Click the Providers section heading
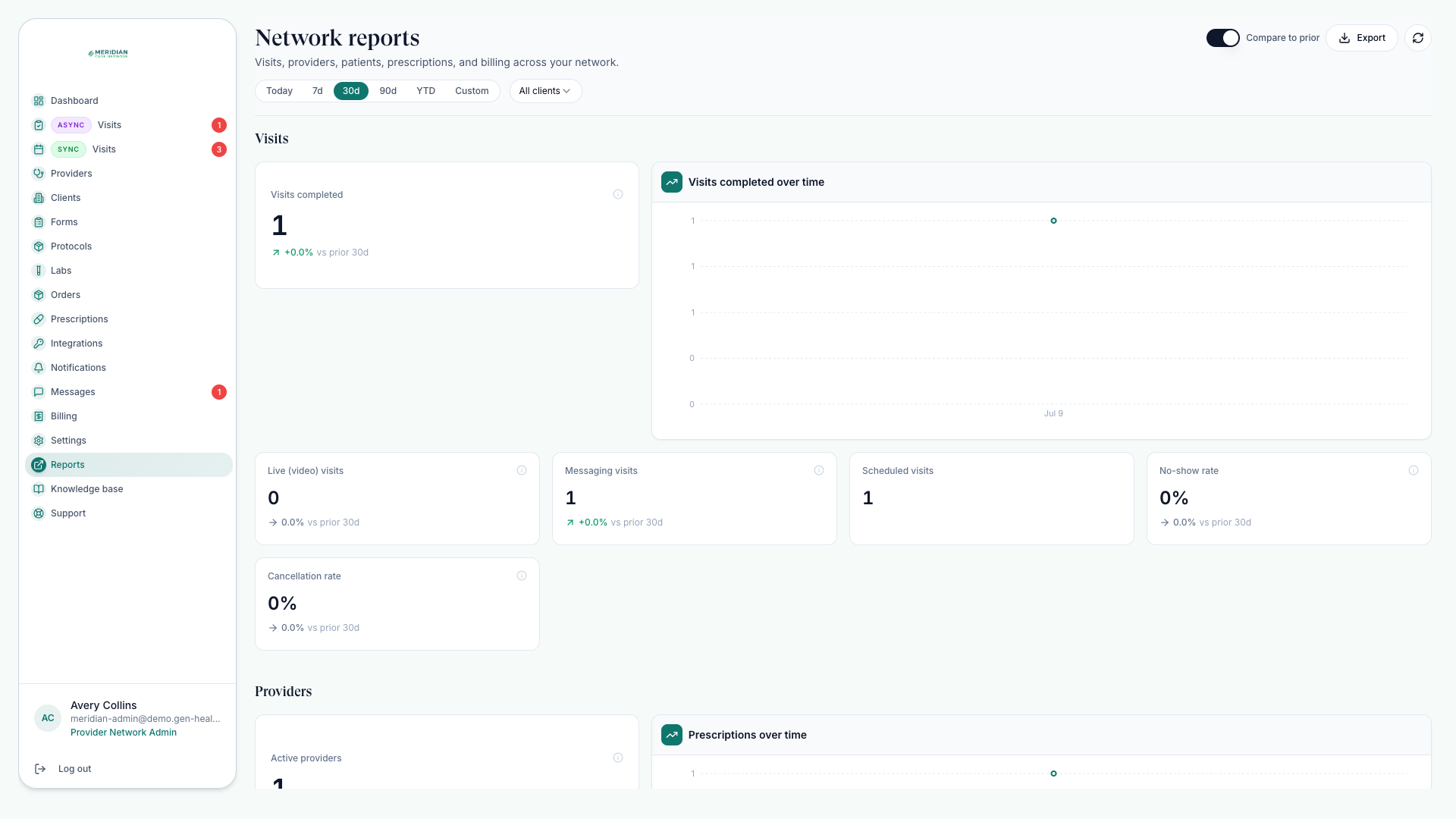 point(284,692)
